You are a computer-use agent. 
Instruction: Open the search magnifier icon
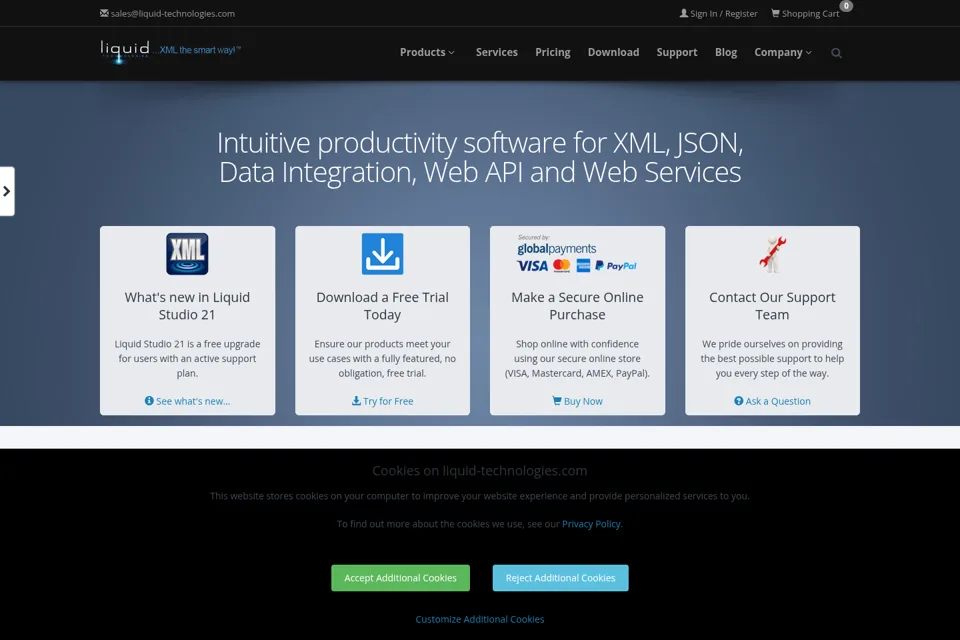(x=836, y=53)
